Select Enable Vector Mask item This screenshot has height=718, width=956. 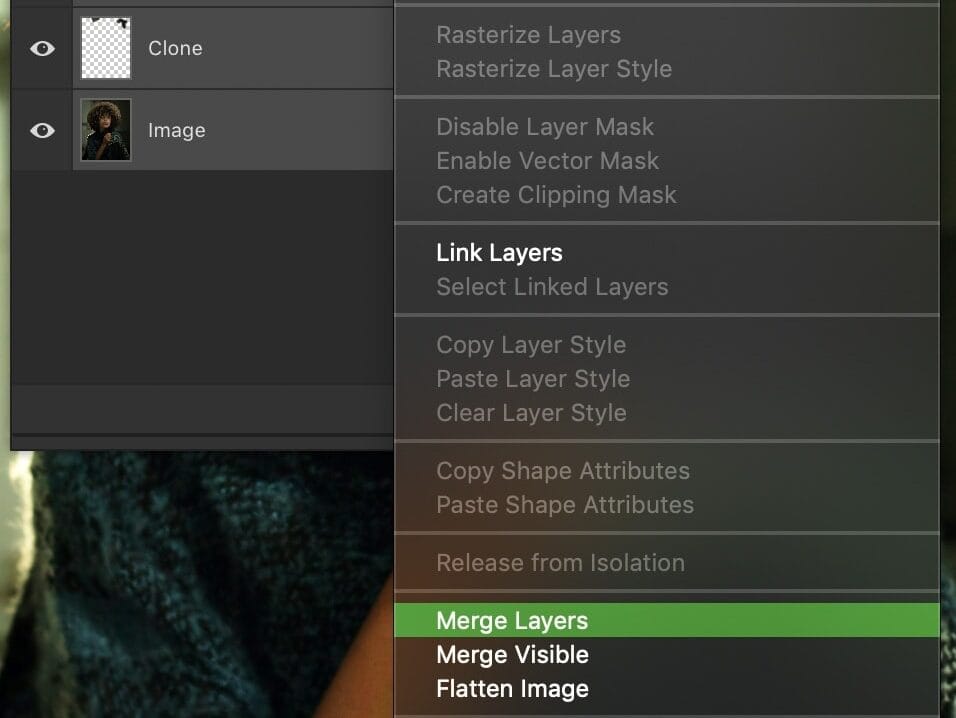coord(548,161)
